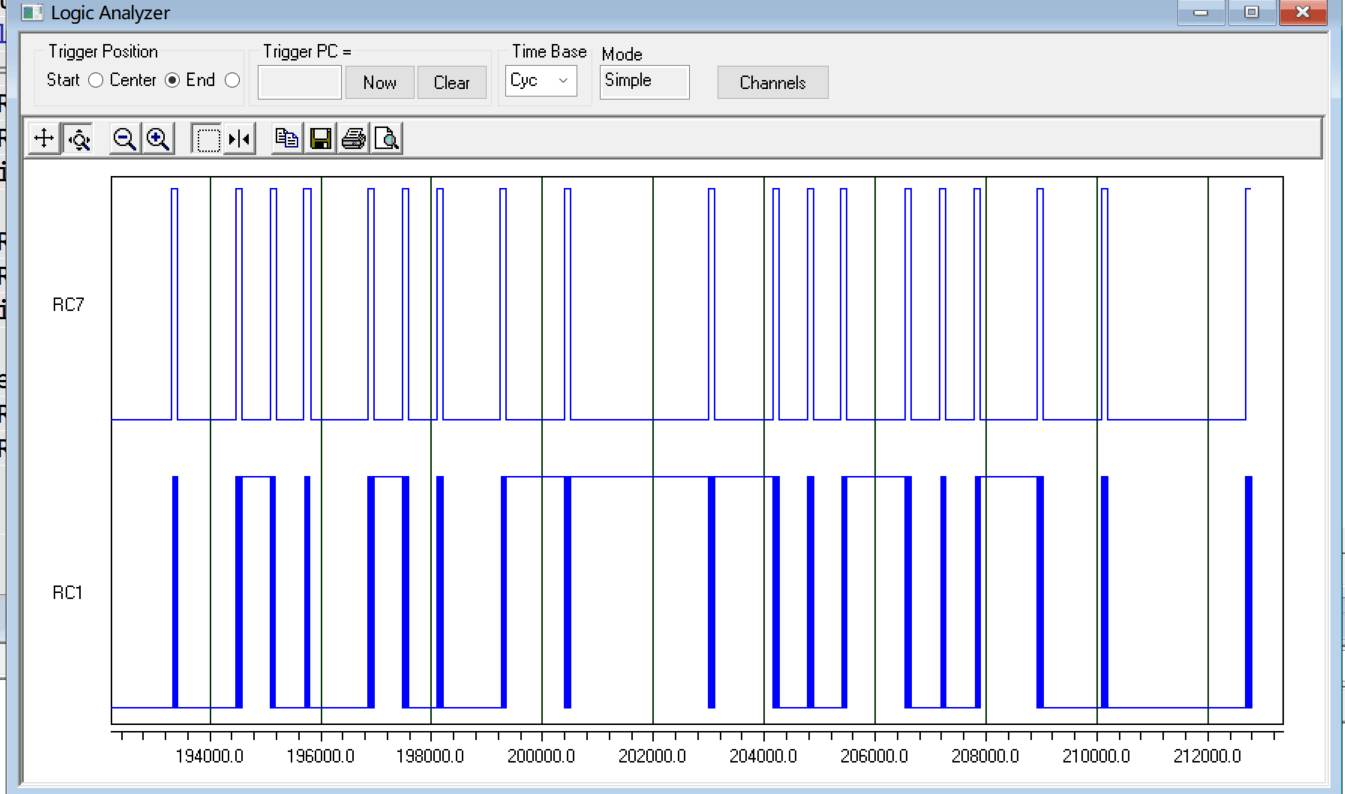This screenshot has height=794, width=1345.
Task: Click the zoom out magnifier icon
Action: coord(124,138)
